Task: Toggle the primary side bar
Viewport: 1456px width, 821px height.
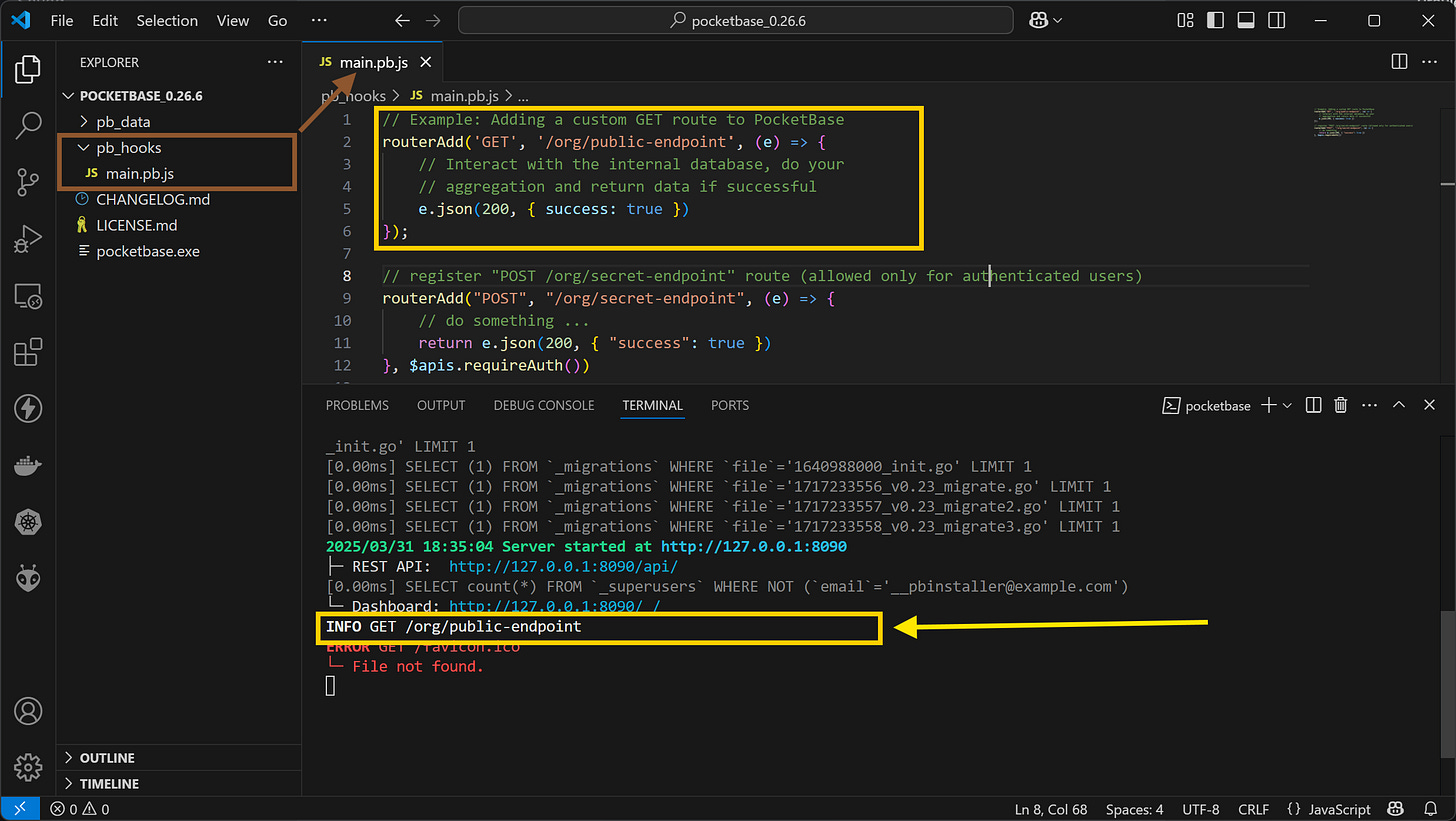Action: [x=1215, y=20]
